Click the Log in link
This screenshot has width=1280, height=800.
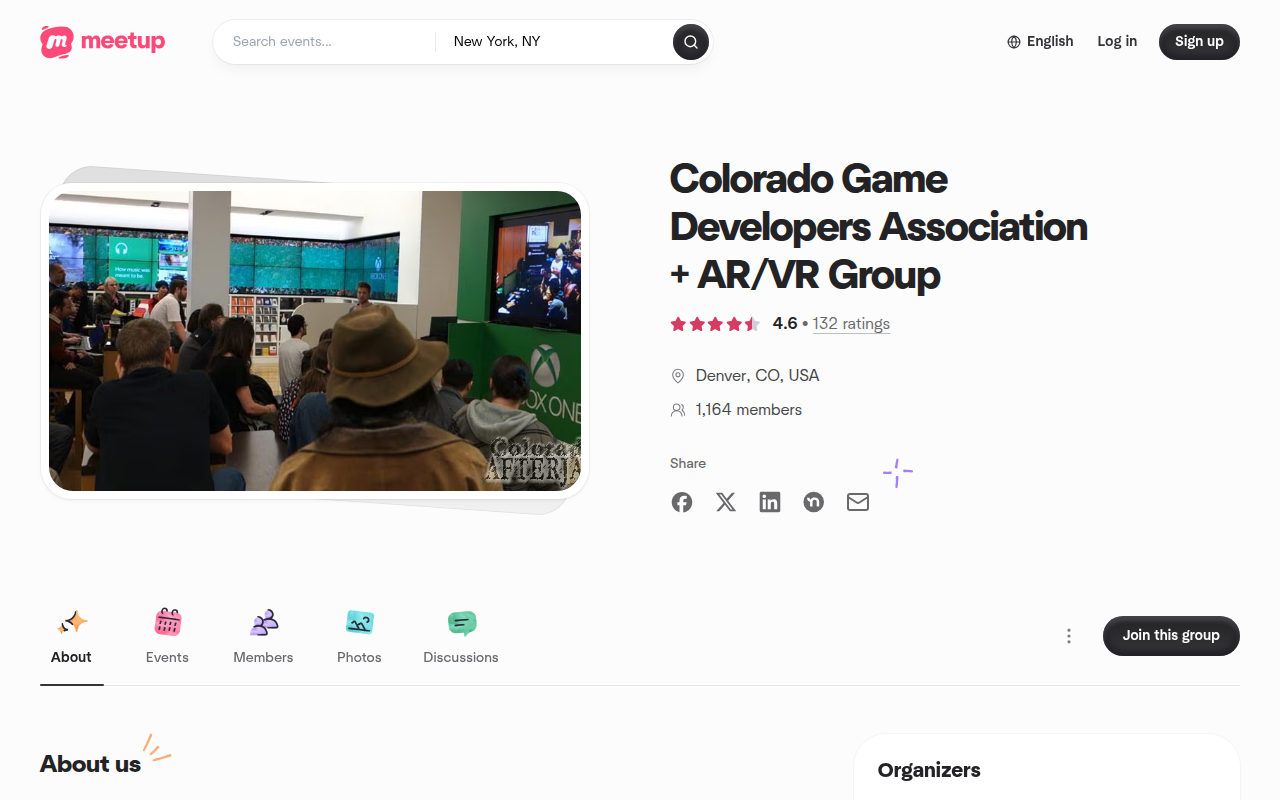1117,42
